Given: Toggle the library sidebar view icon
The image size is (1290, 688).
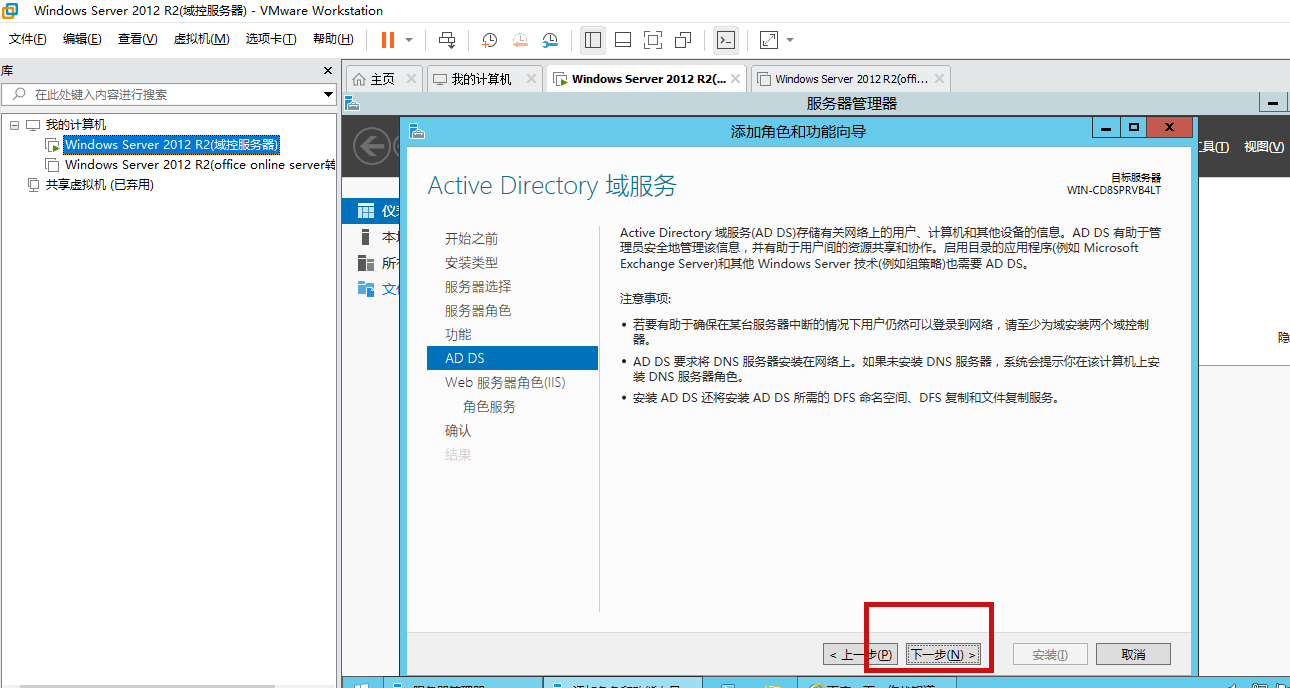Looking at the screenshot, I should click(x=593, y=40).
